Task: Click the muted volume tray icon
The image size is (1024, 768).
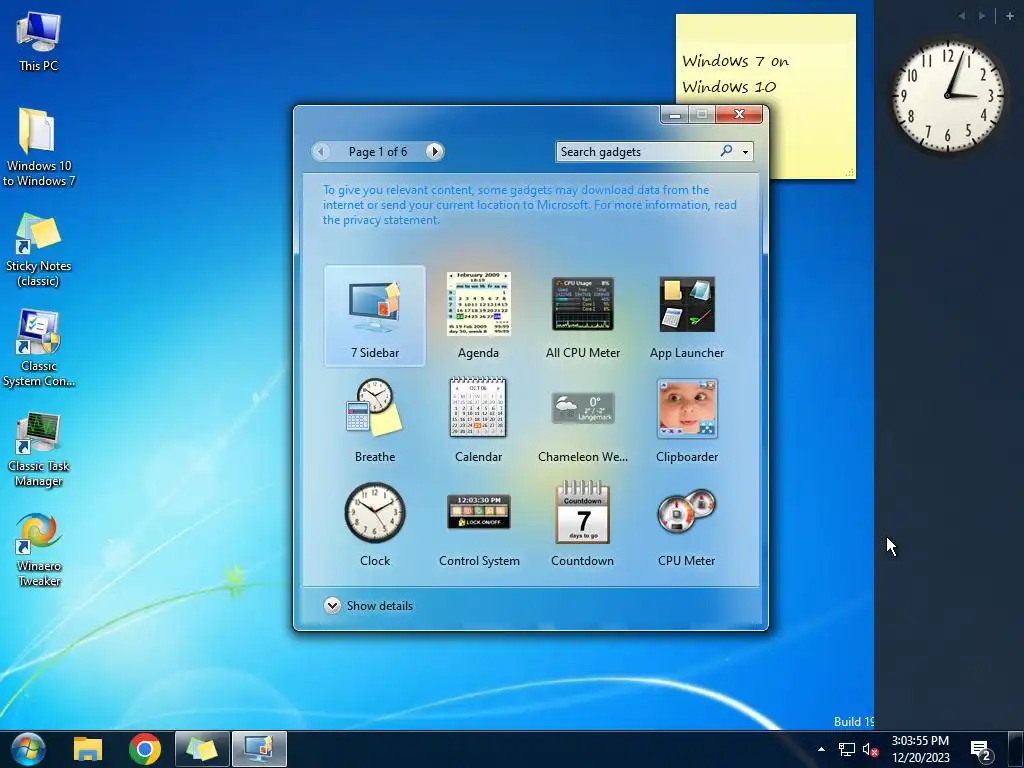Action: [870, 750]
